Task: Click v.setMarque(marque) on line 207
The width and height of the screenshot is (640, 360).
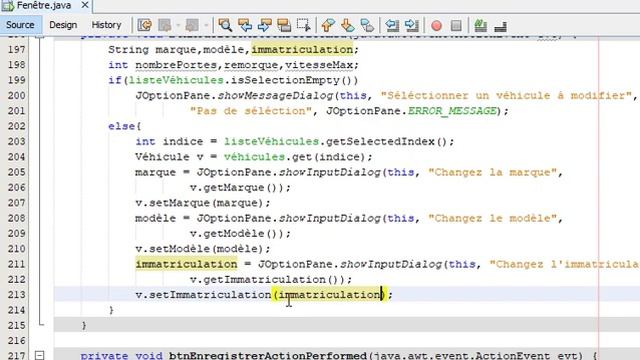Action: coord(200,203)
